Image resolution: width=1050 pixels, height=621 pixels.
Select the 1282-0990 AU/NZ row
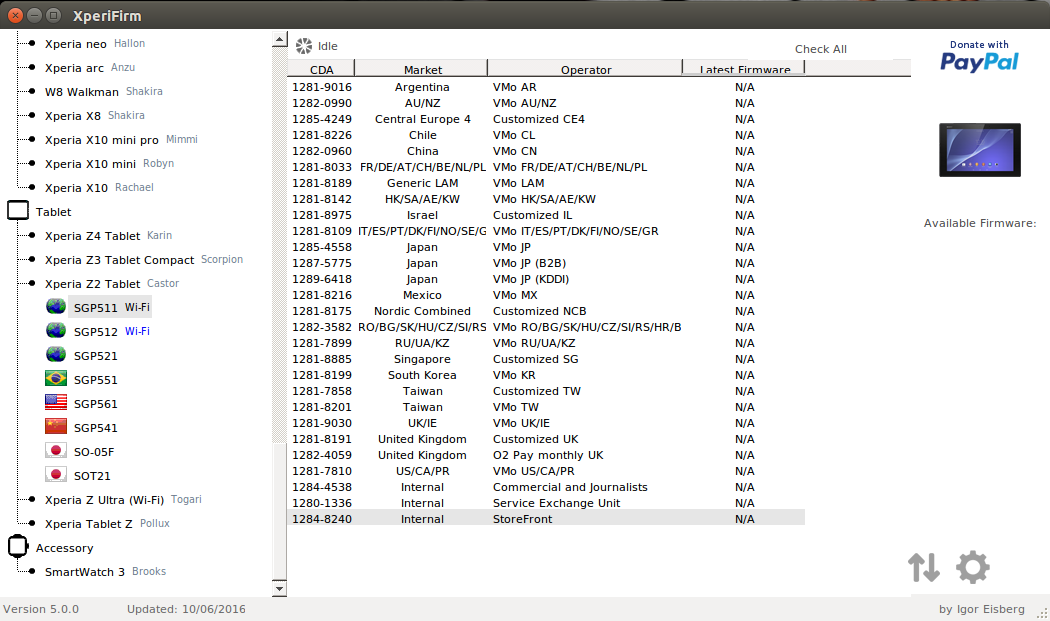(x=546, y=103)
